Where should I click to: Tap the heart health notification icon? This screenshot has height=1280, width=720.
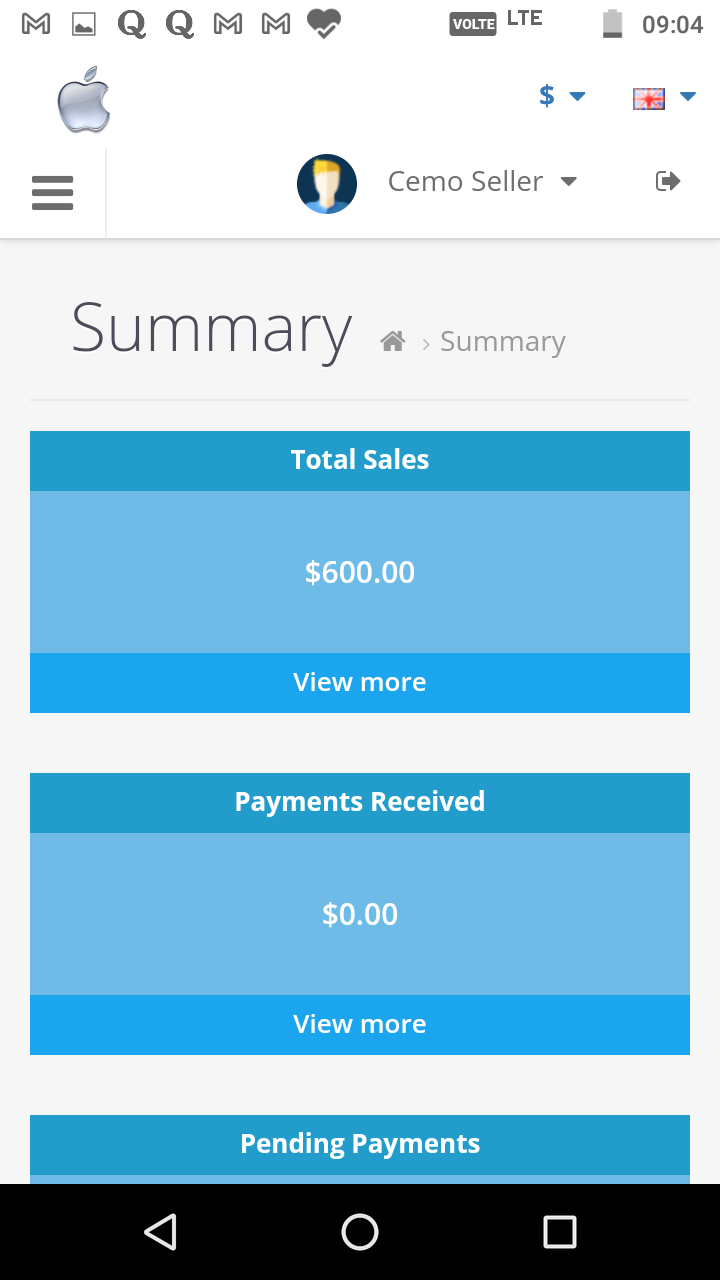coord(324,24)
